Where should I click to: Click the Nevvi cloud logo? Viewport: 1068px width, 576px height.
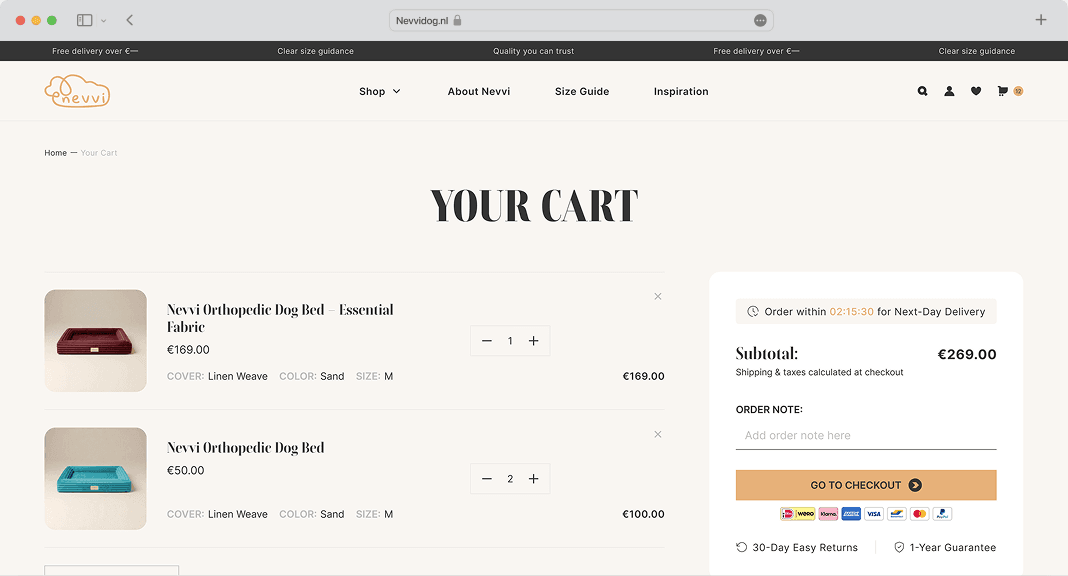(x=77, y=91)
